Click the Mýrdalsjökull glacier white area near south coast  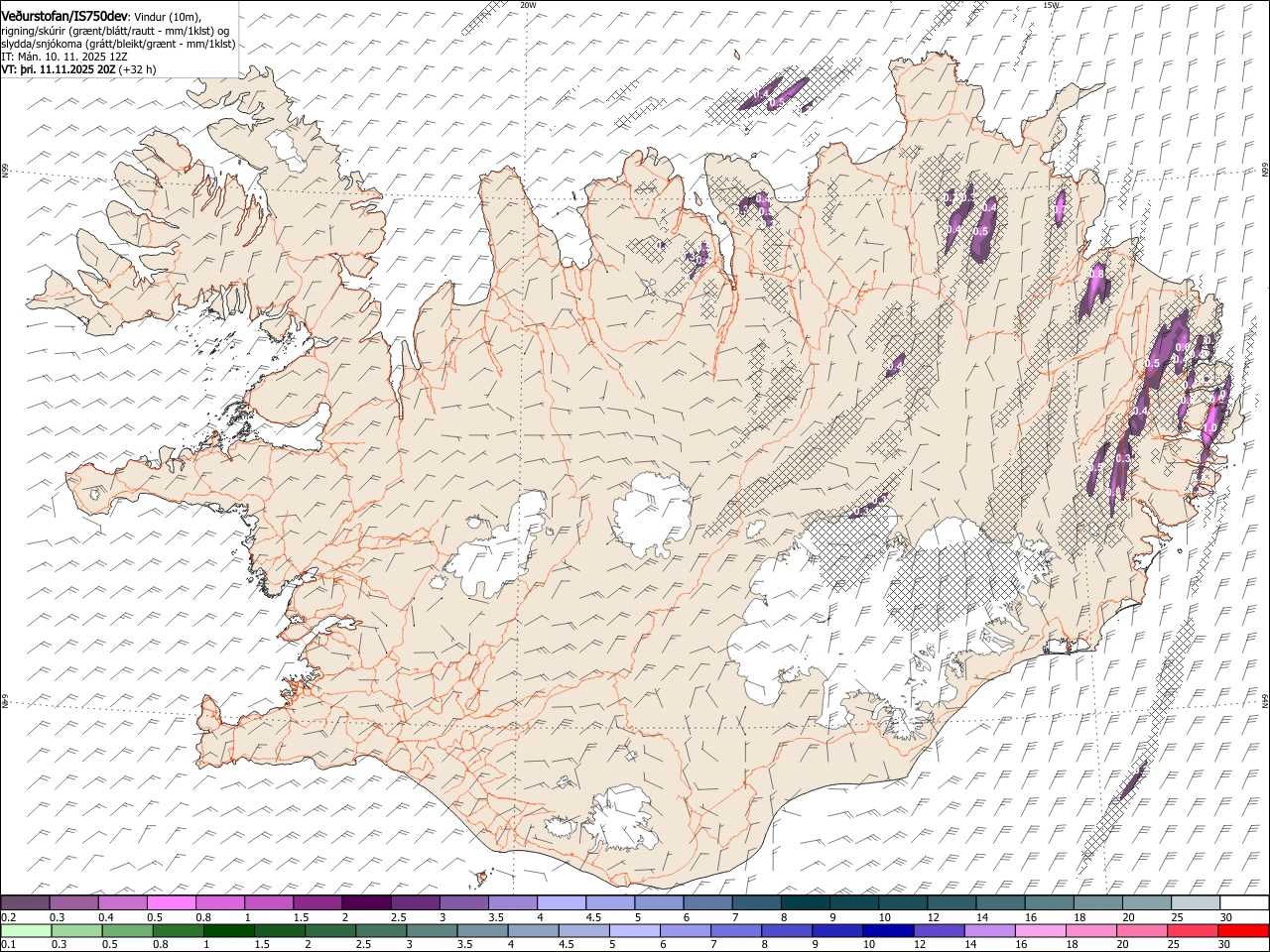(621, 818)
